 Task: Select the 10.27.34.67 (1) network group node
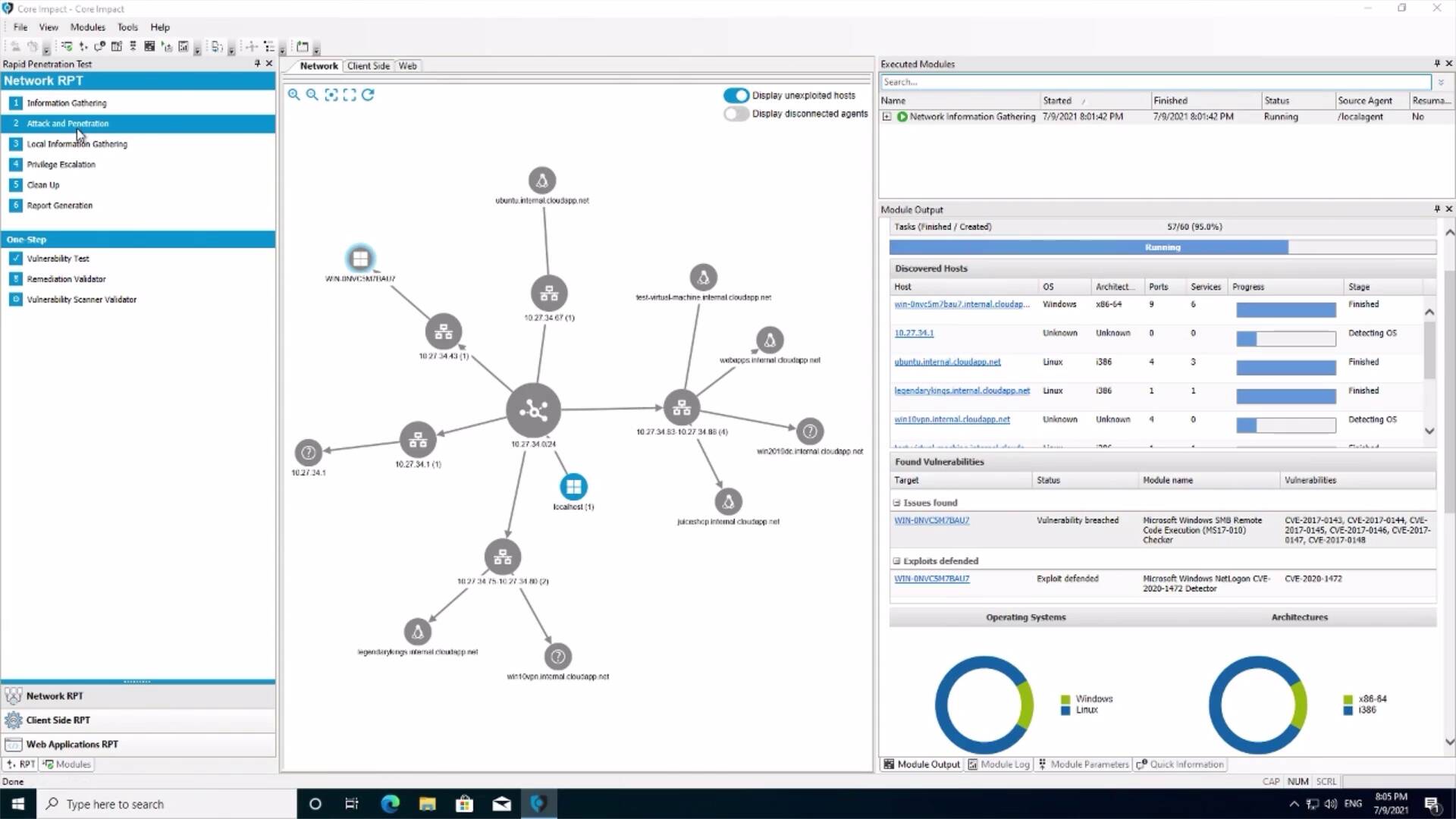tap(549, 293)
